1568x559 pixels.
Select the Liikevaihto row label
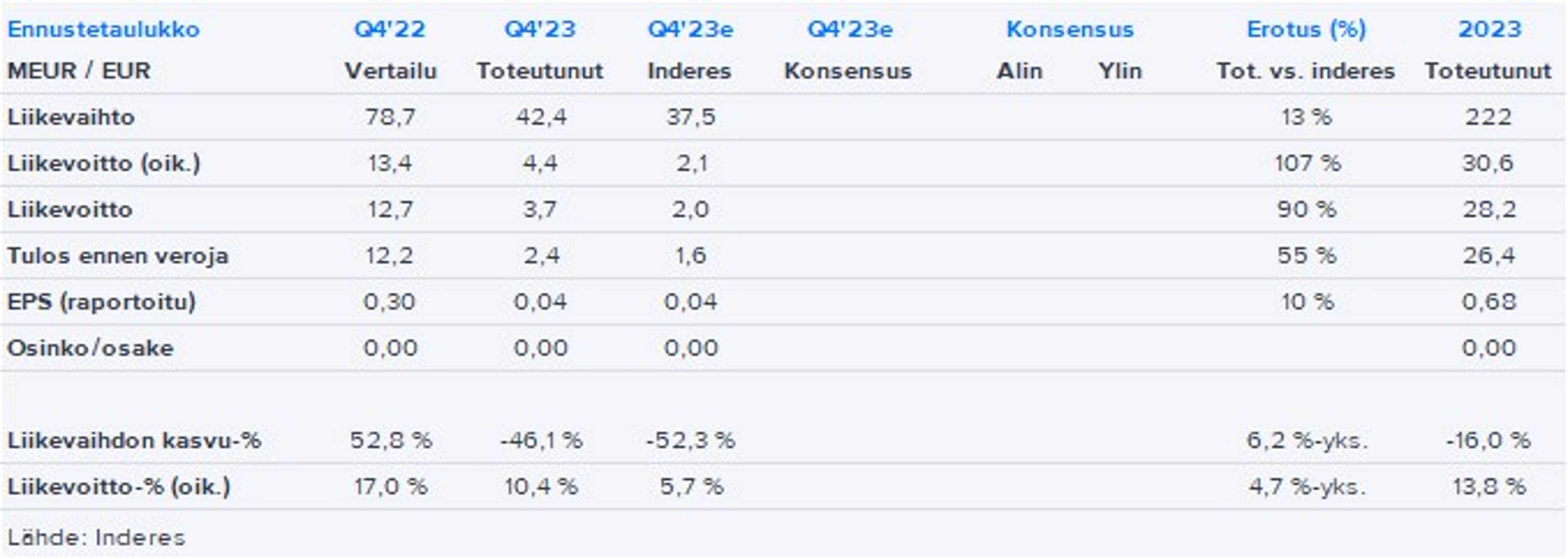coord(71,117)
